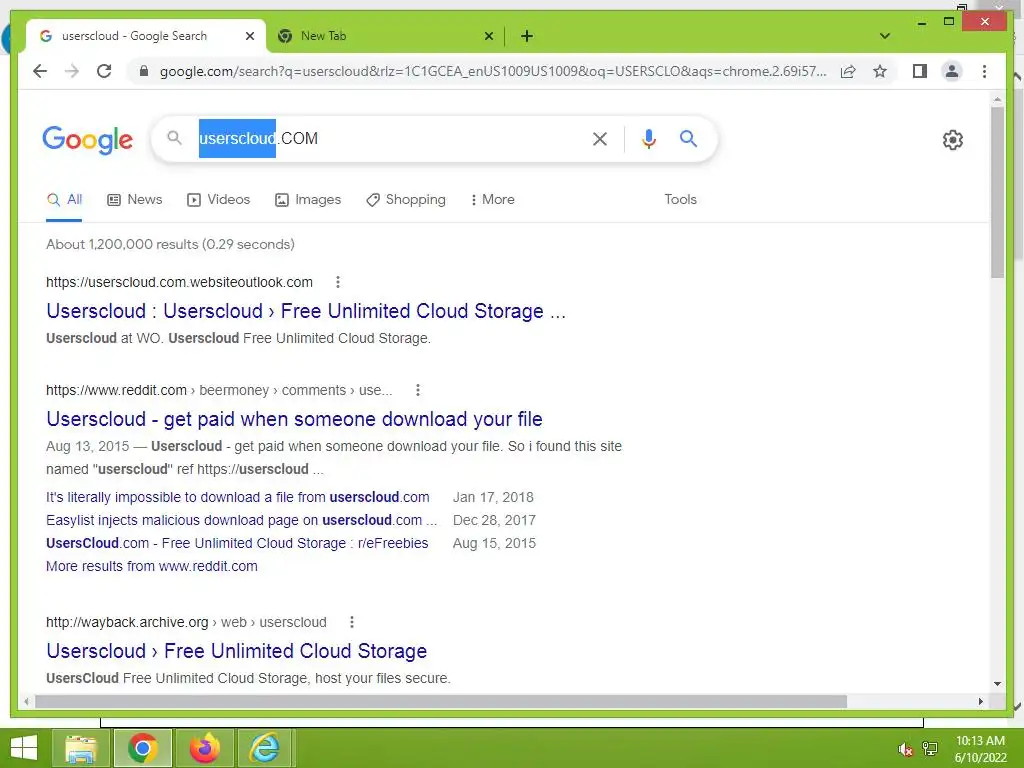Viewport: 1024px width, 768px height.
Task: Open the Chrome three-dot menu
Action: tap(984, 71)
